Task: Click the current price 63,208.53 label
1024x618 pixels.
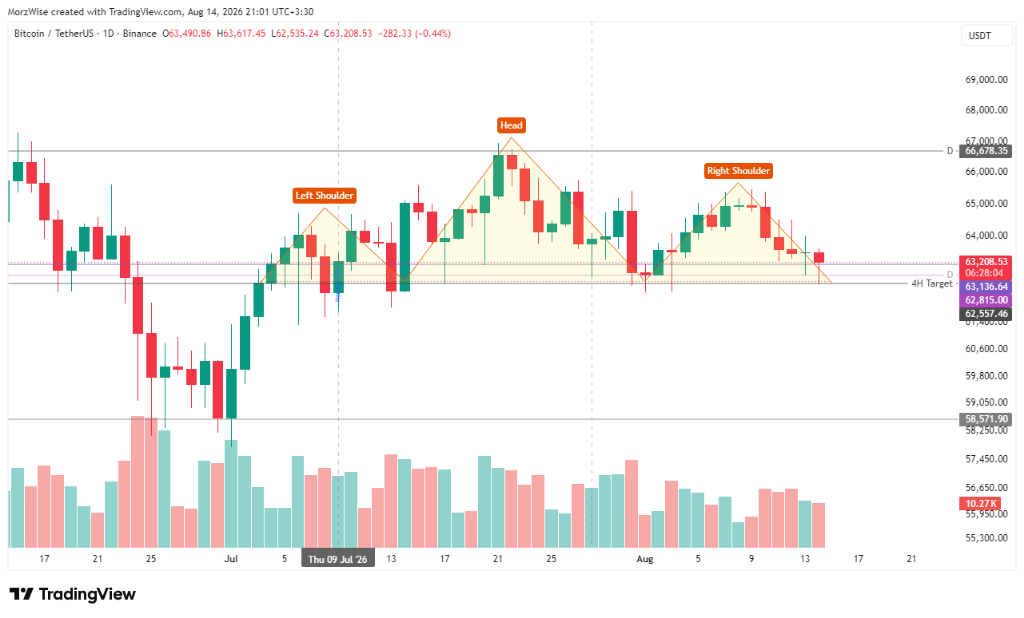Action: click(986, 262)
